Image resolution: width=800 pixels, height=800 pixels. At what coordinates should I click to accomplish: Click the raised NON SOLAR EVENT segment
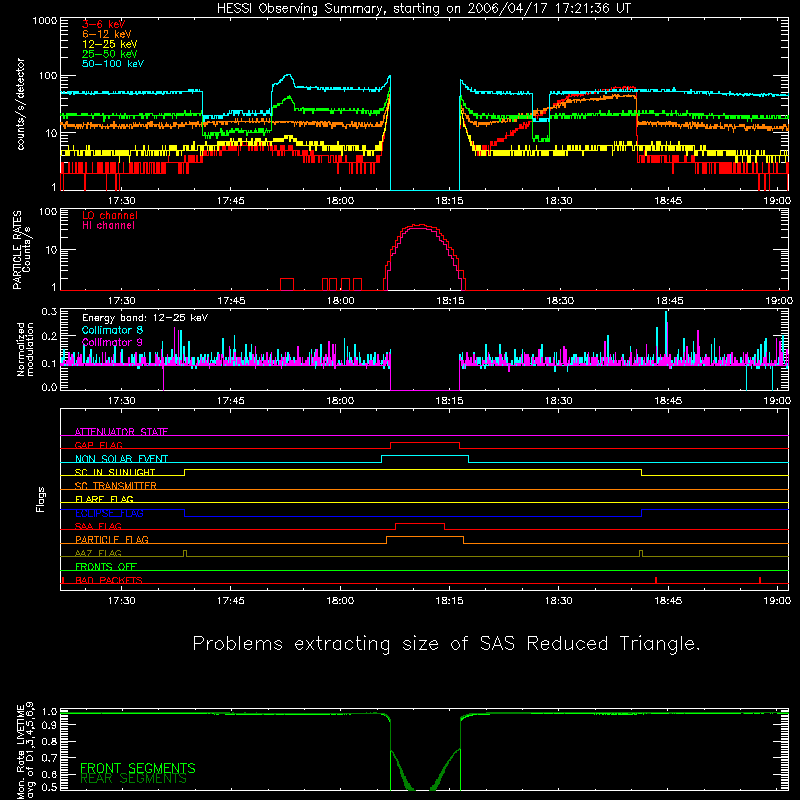[425, 456]
